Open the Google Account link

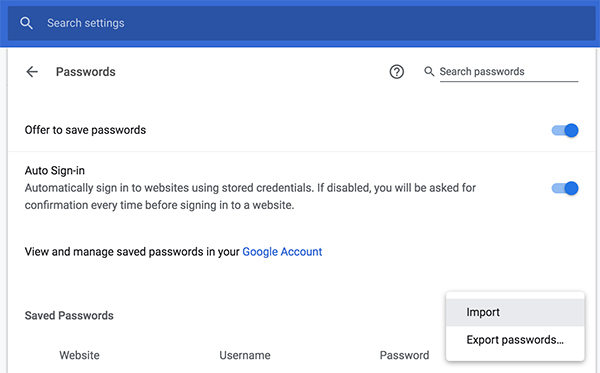282,252
